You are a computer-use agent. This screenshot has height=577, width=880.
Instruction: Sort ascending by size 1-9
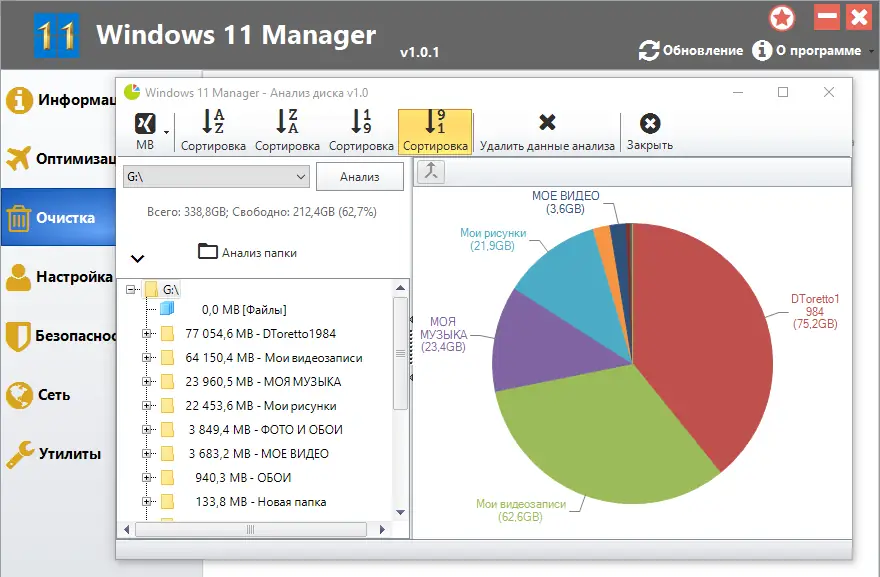[x=361, y=131]
